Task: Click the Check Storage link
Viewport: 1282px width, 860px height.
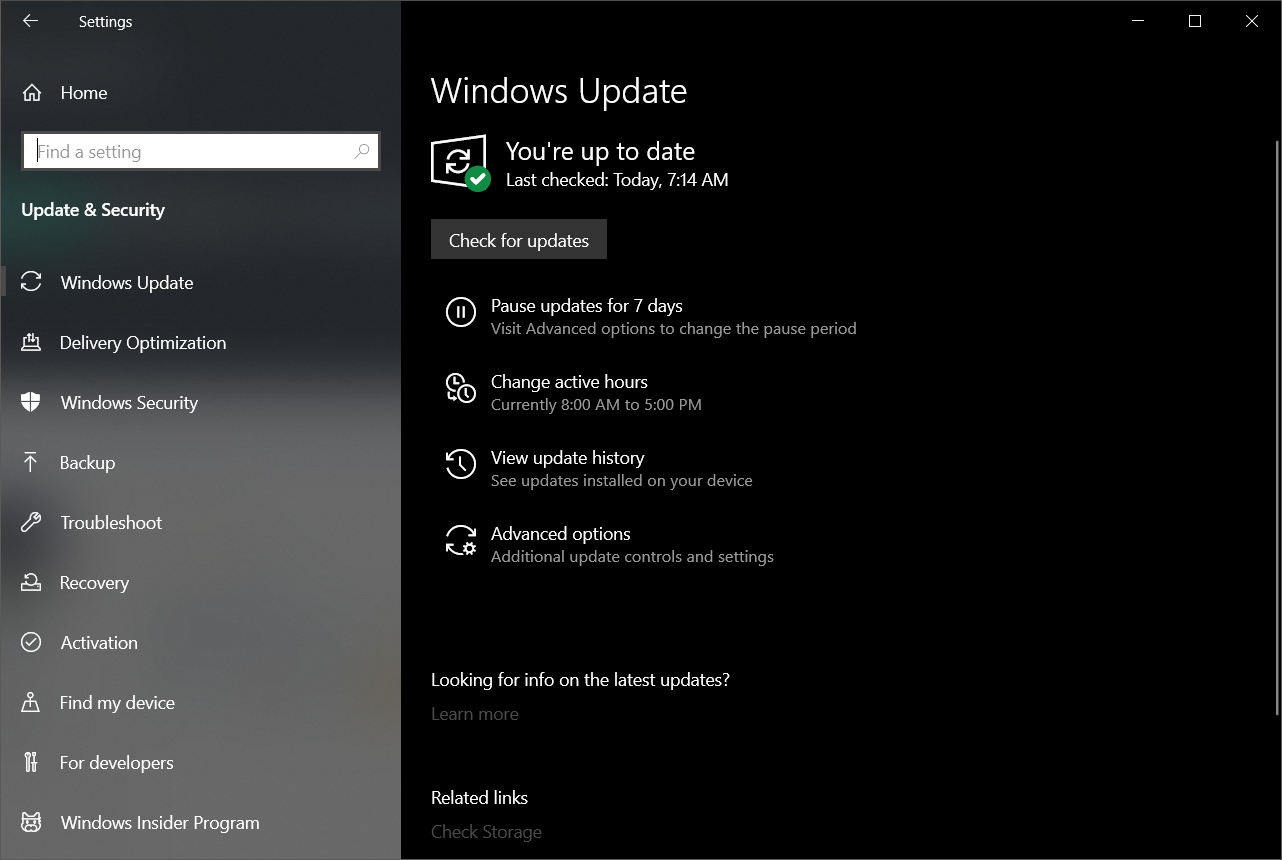Action: point(486,832)
